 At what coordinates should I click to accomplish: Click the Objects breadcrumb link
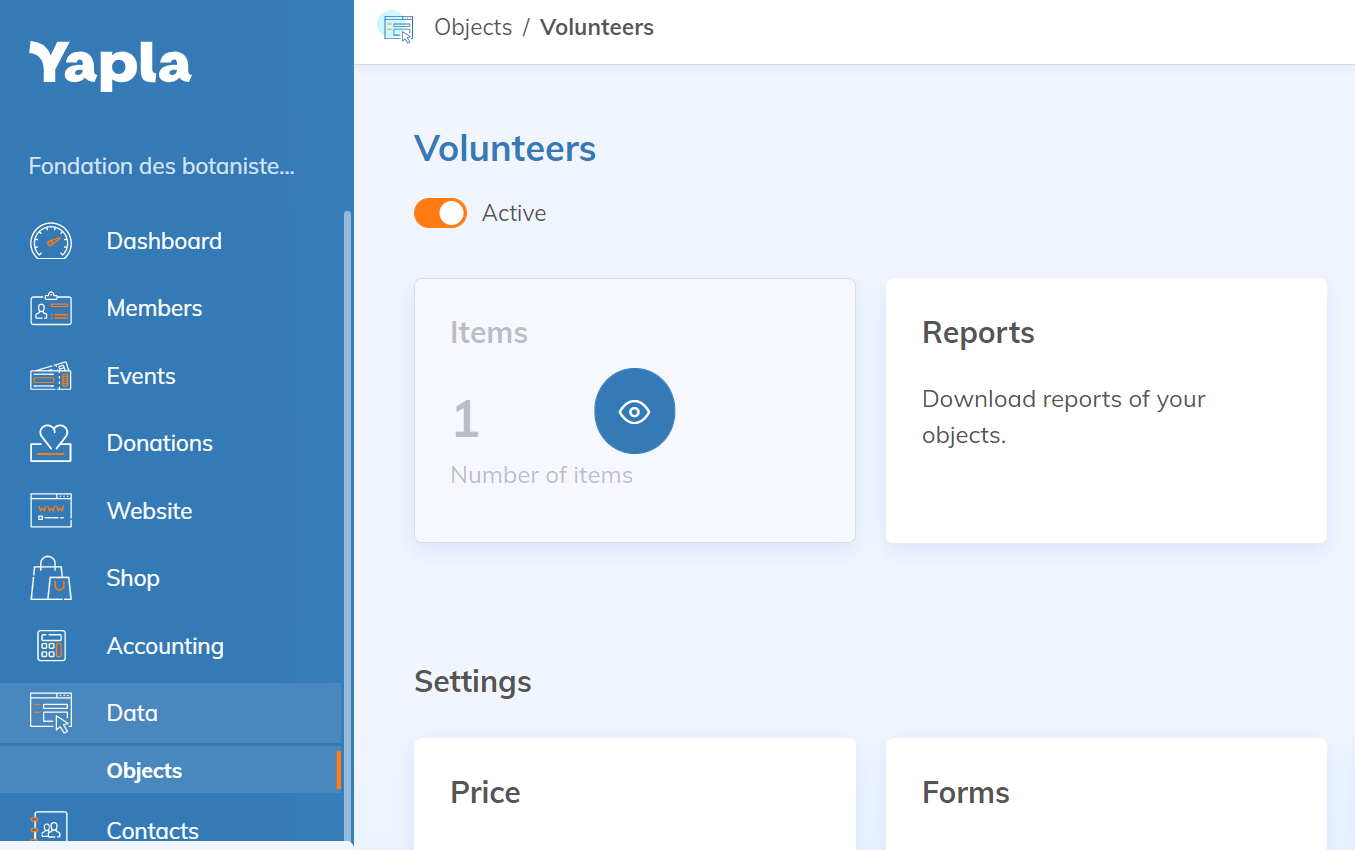pos(473,28)
